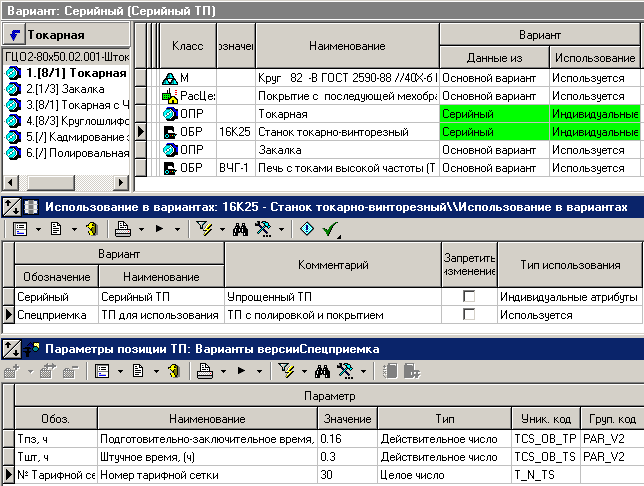This screenshot has width=644, height=486.
Task: Click the document icon in Использование в вариантах toolbar
Action: tap(56, 229)
